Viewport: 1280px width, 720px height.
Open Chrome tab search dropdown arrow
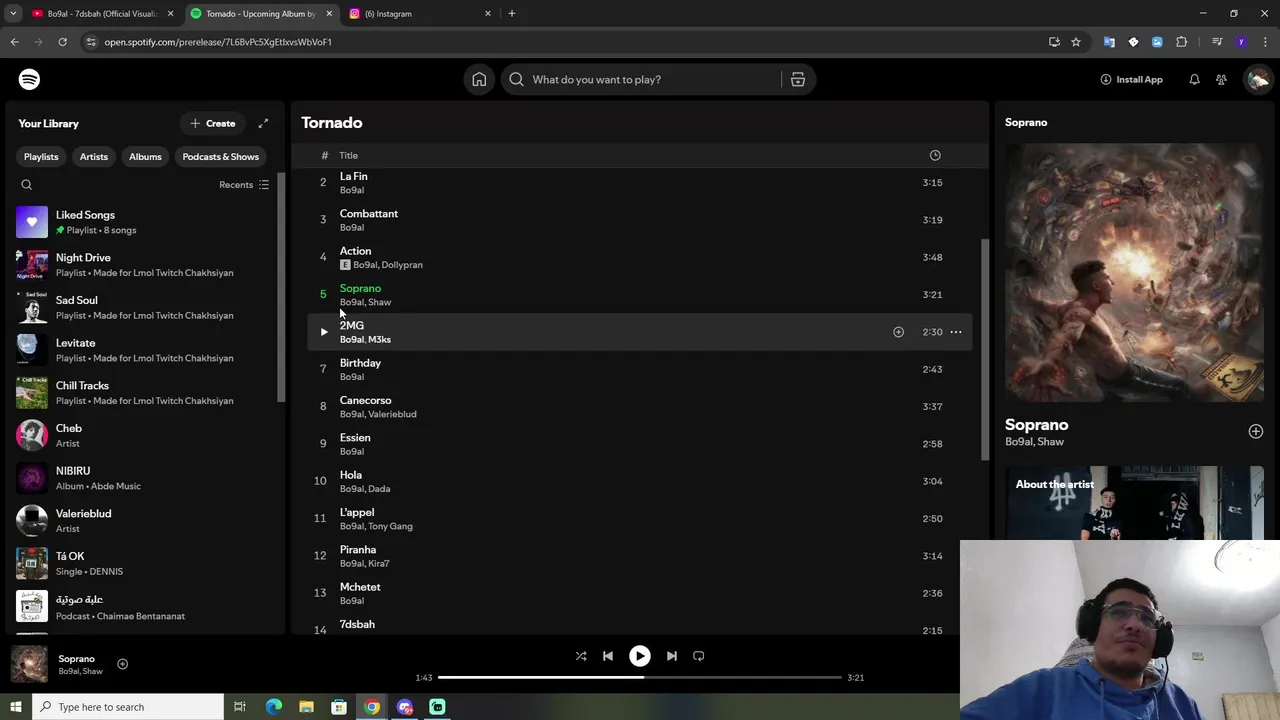tap(13, 14)
